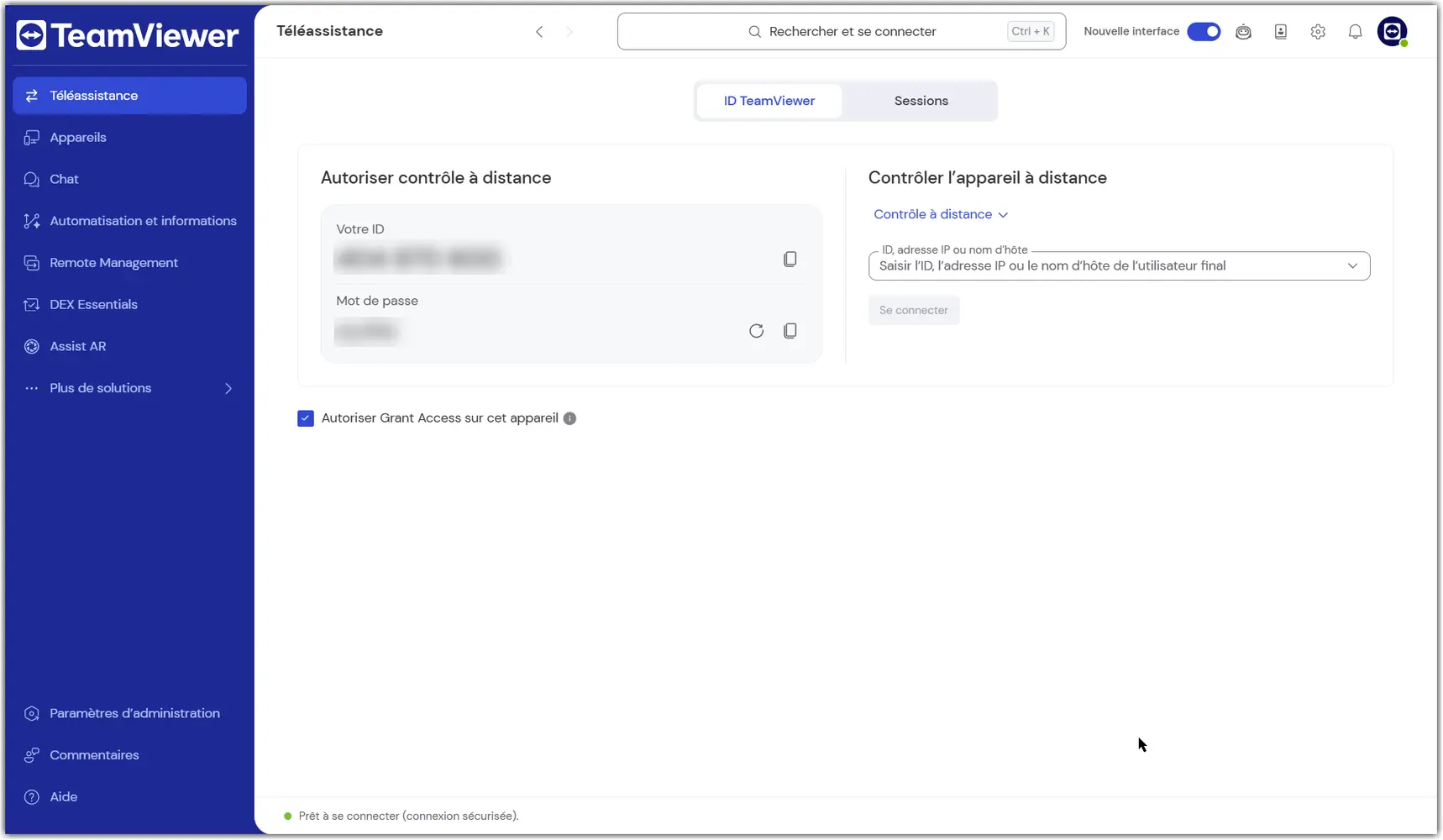Show info about Grant Access
The image size is (1443, 840).
click(569, 418)
